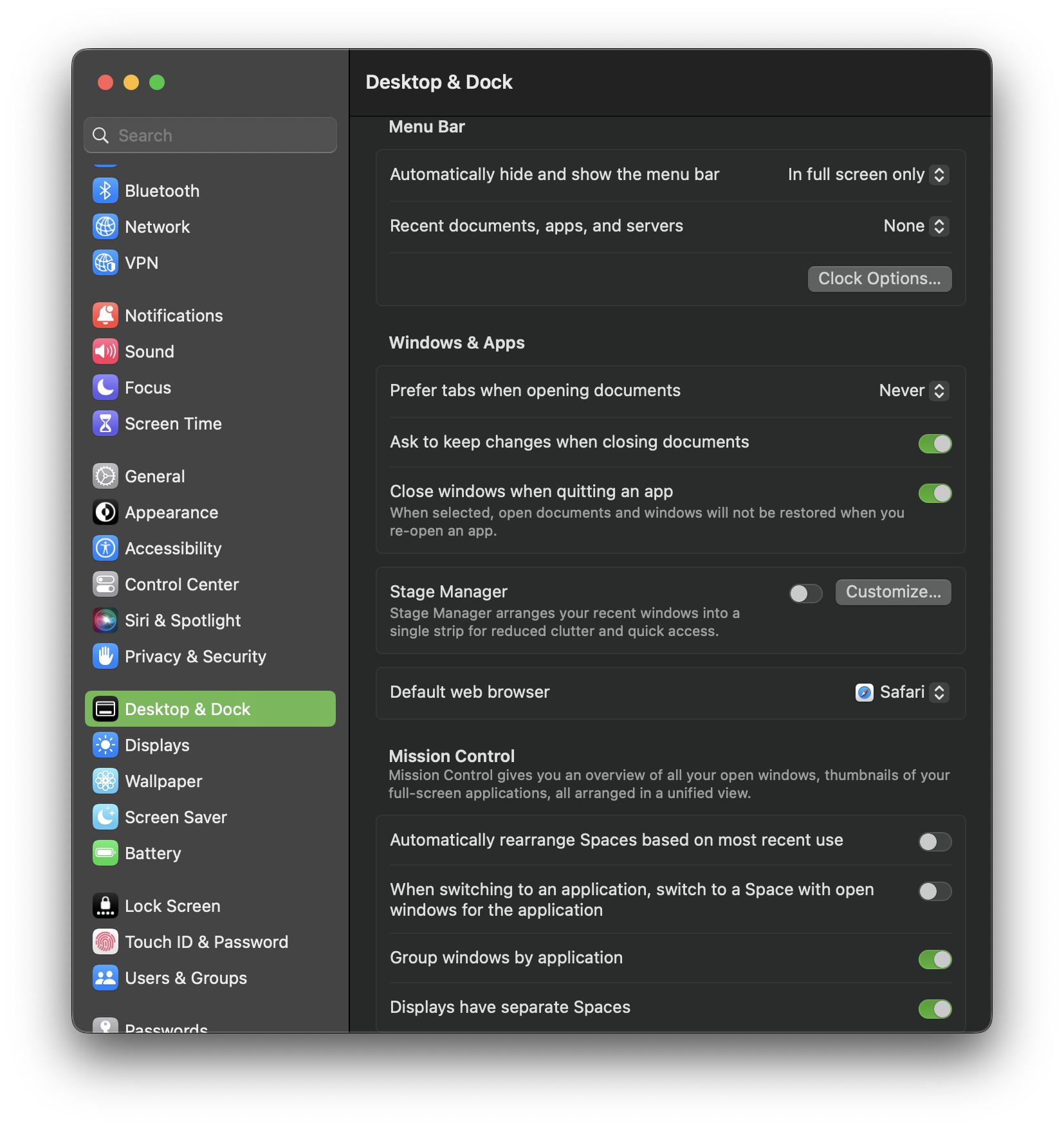
Task: Click the Focus moon icon
Action: (x=105, y=388)
